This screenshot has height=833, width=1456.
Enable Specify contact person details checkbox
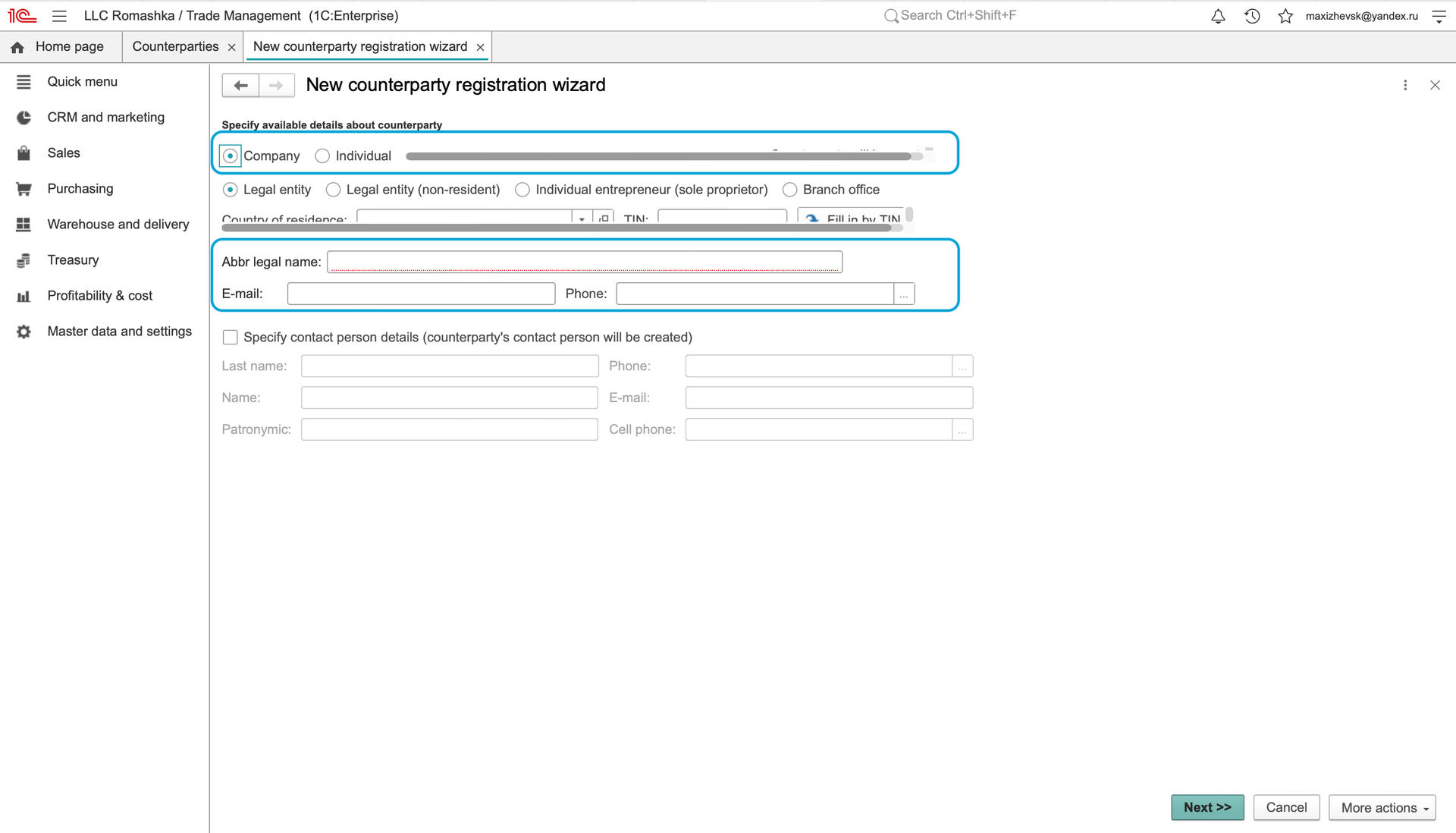point(231,337)
